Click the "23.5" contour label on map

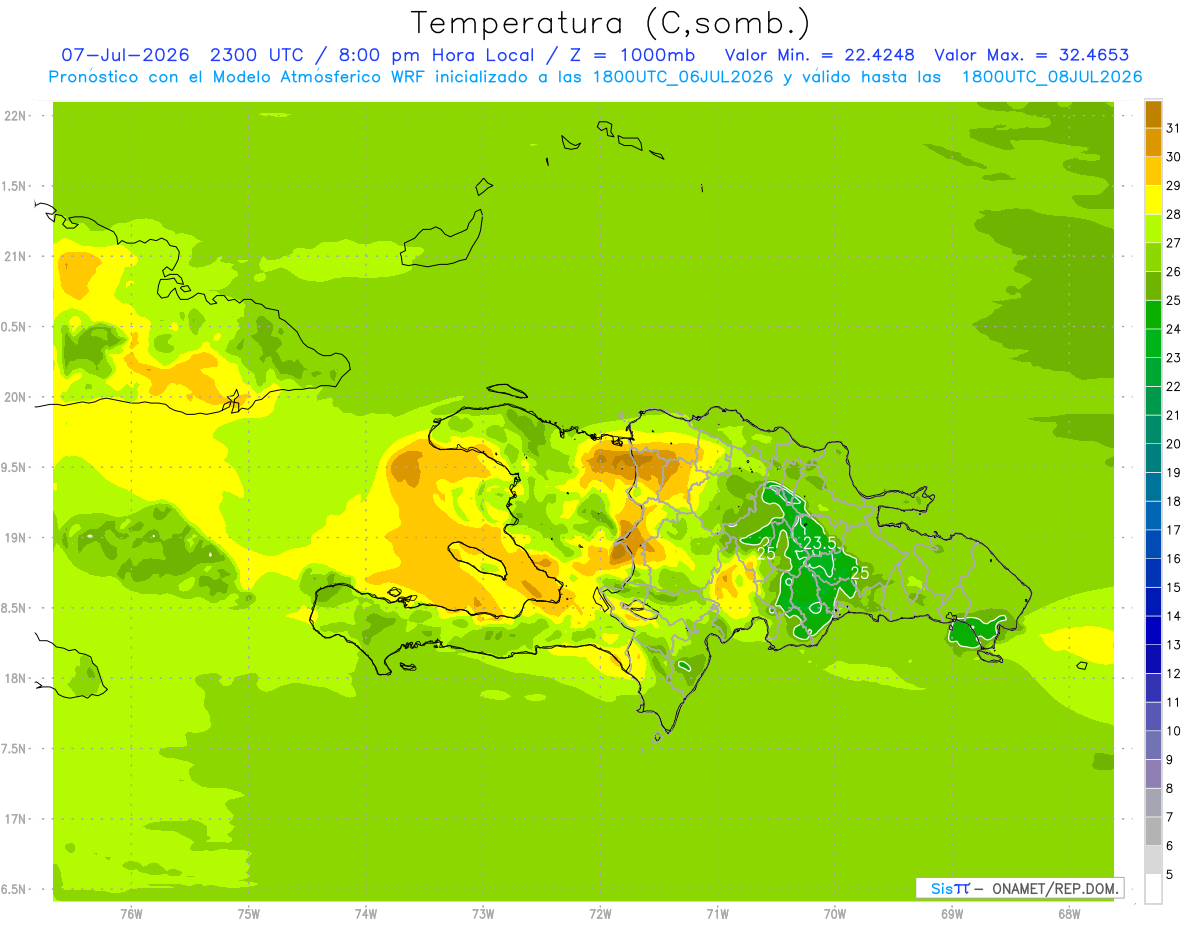click(x=819, y=543)
